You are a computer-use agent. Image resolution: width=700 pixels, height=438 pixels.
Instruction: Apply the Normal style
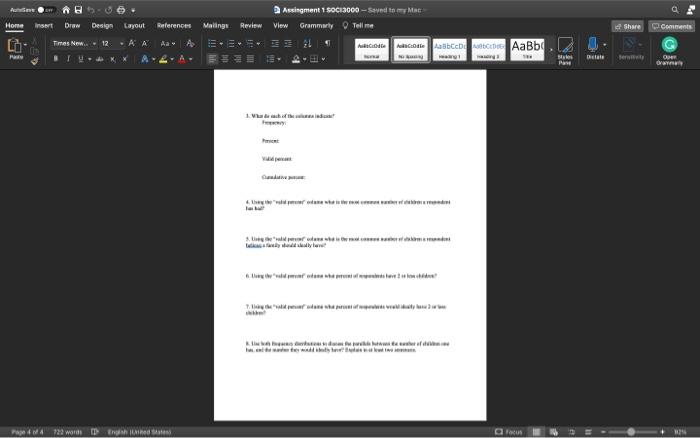[371, 49]
